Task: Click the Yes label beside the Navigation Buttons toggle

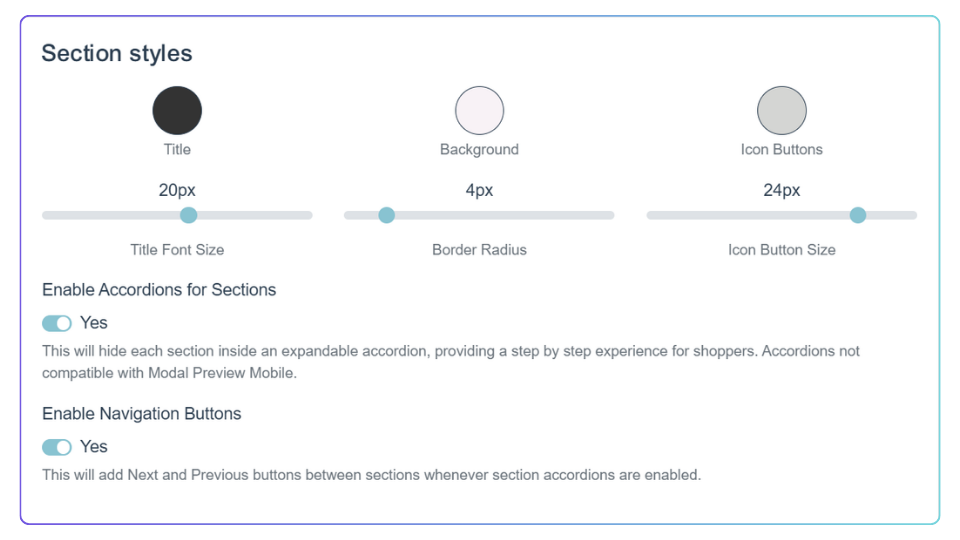Action: (x=94, y=446)
